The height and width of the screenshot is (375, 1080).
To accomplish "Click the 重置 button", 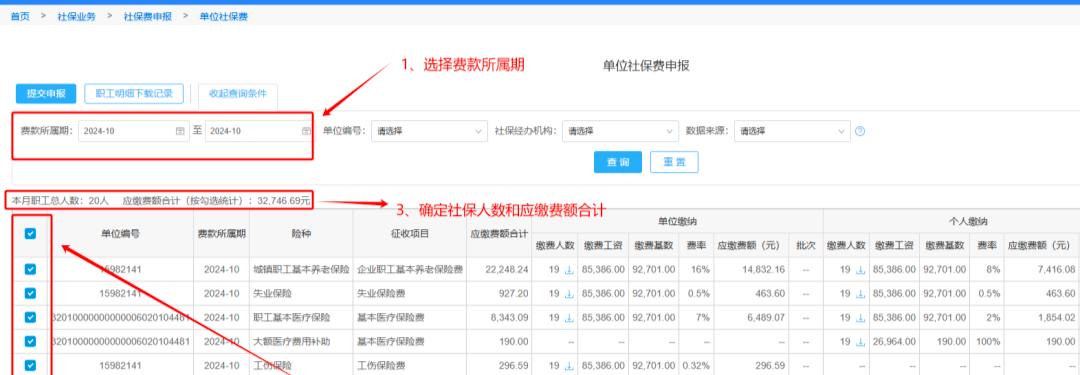I will [x=674, y=162].
